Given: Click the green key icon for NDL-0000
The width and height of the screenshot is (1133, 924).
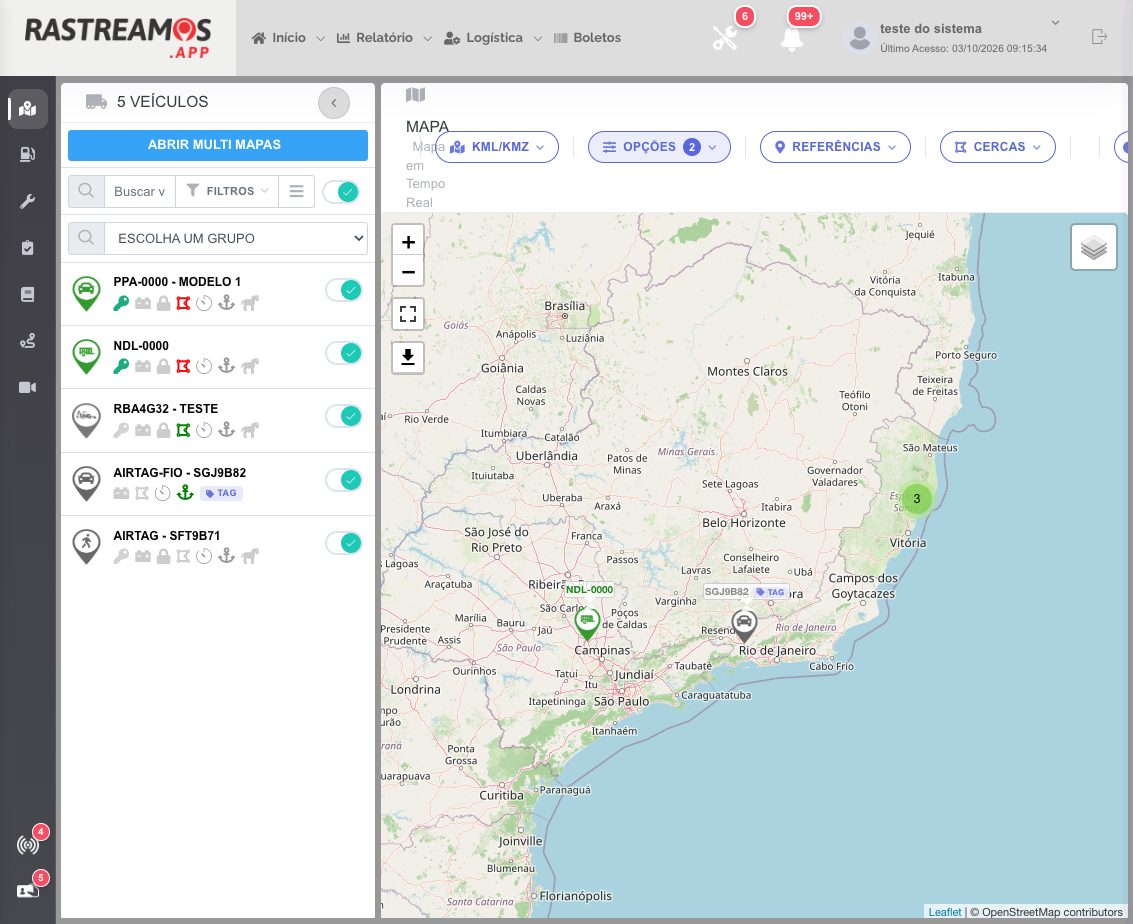Looking at the screenshot, I should tap(121, 366).
